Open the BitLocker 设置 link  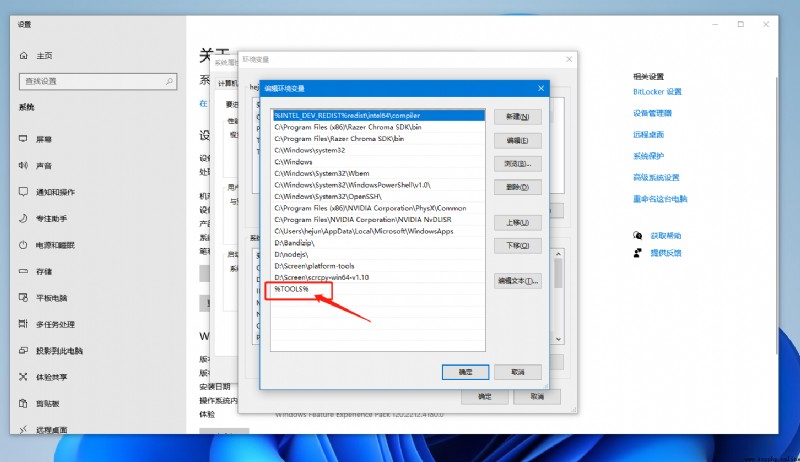point(657,92)
